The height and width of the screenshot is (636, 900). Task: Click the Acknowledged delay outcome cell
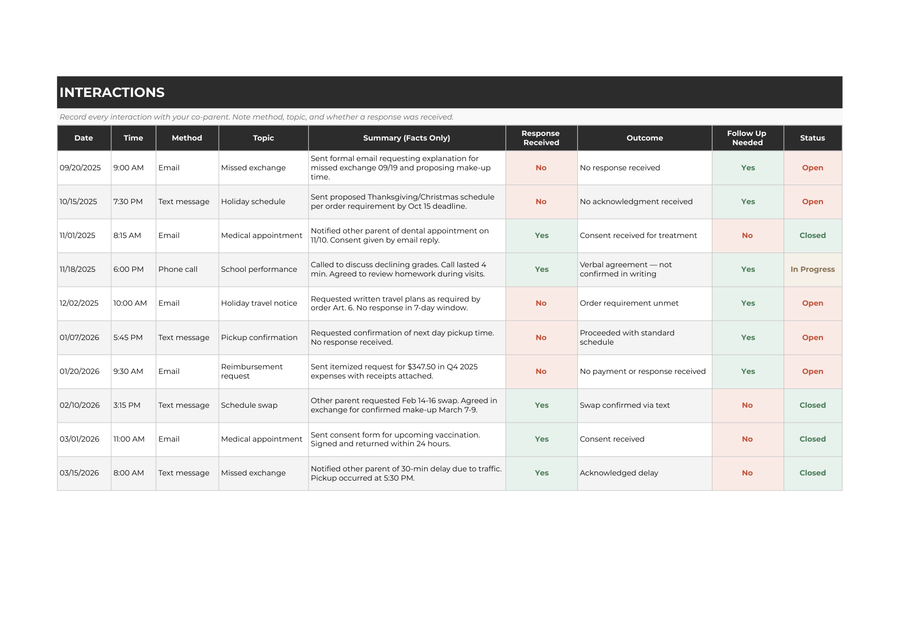[x=645, y=473]
